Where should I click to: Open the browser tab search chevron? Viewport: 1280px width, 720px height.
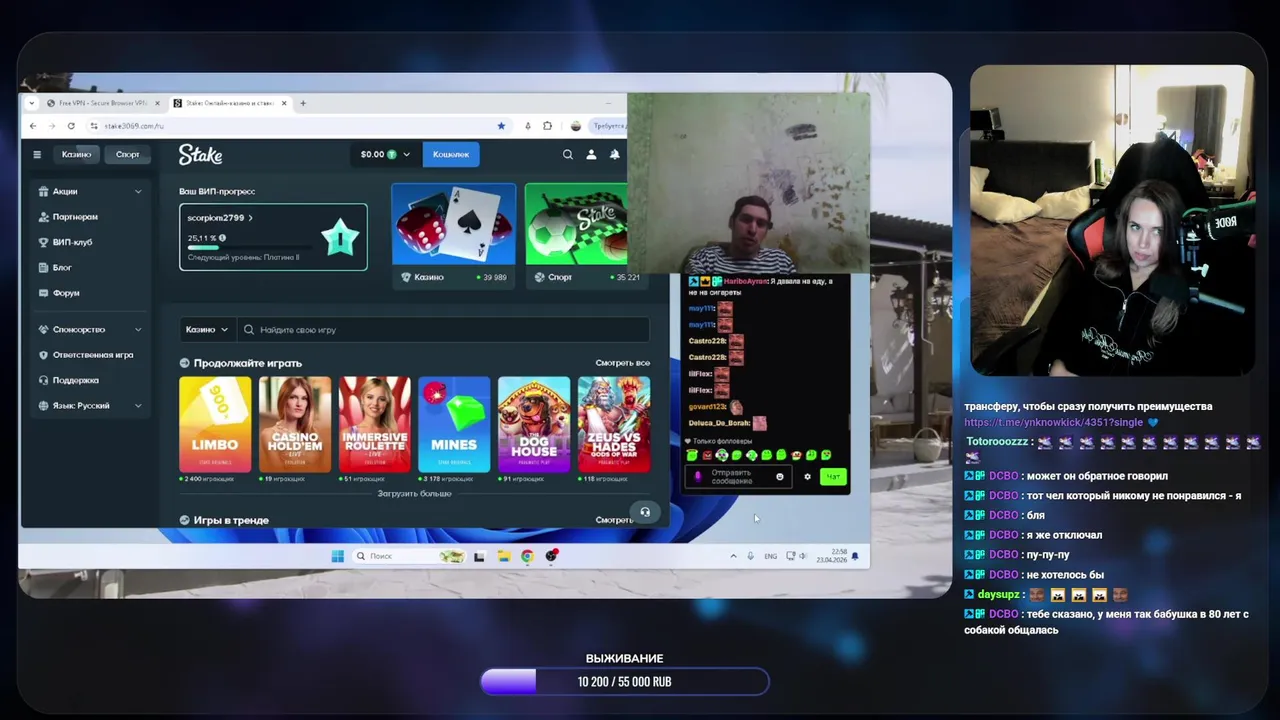pyautogui.click(x=33, y=103)
